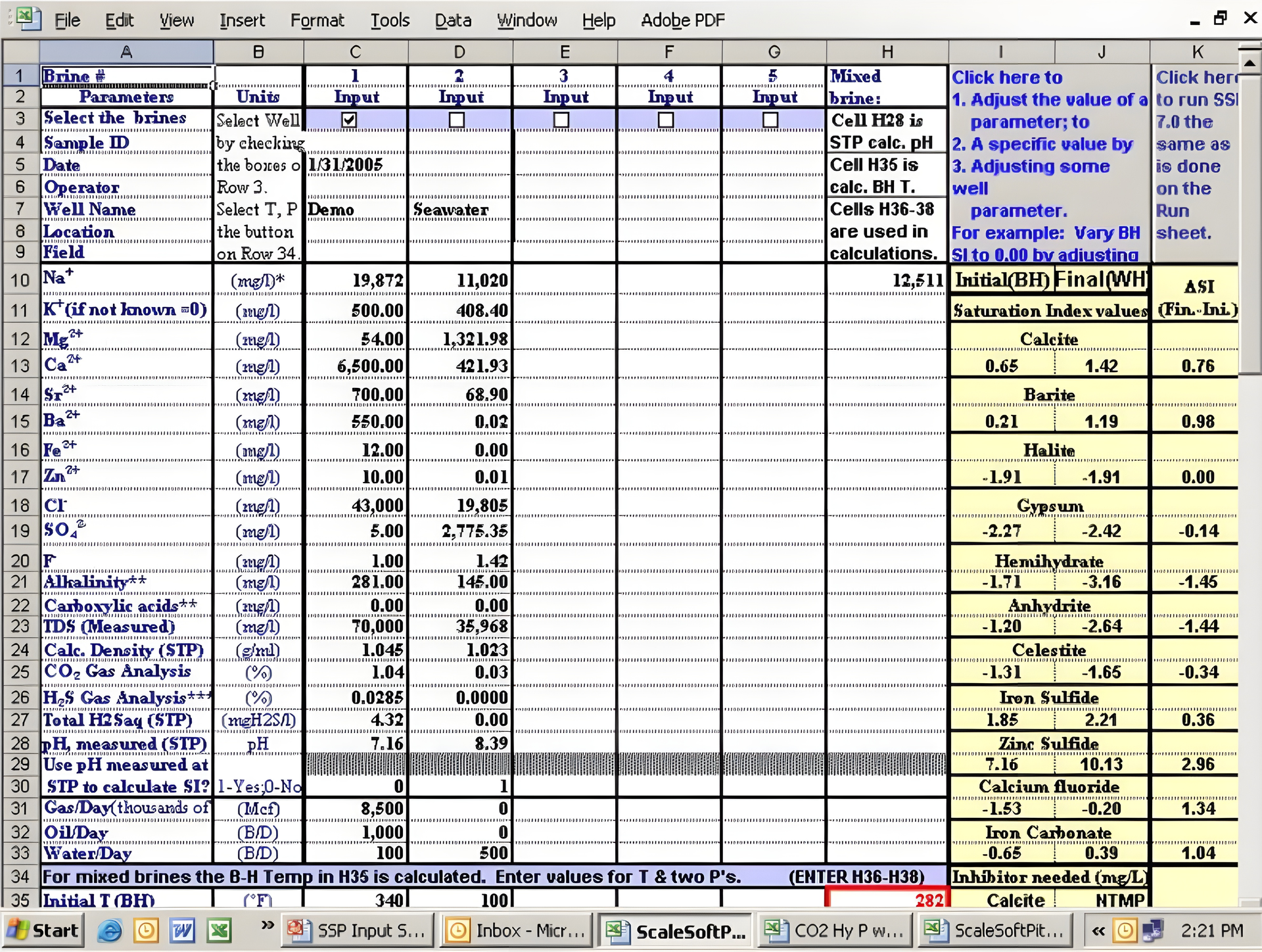Select row 28 header

pyautogui.click(x=20, y=743)
